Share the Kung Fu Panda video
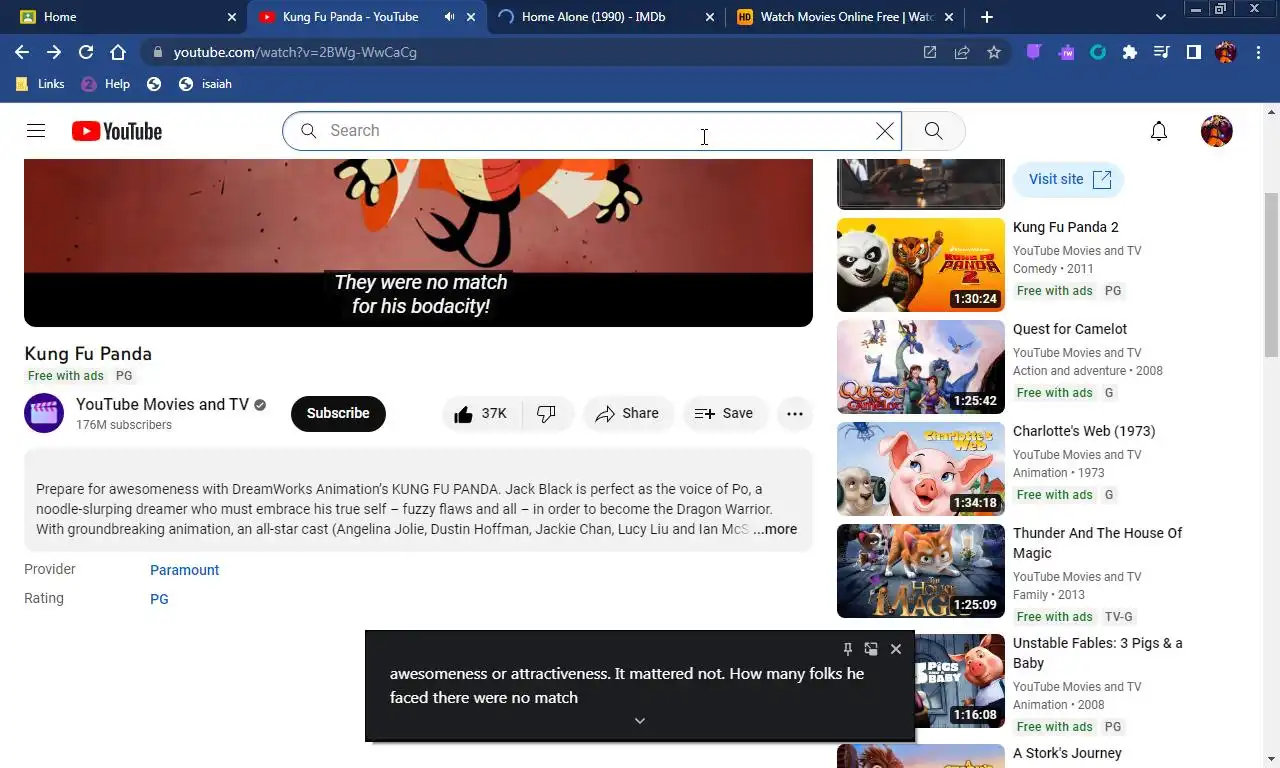Viewport: 1280px width, 768px height. (x=628, y=414)
